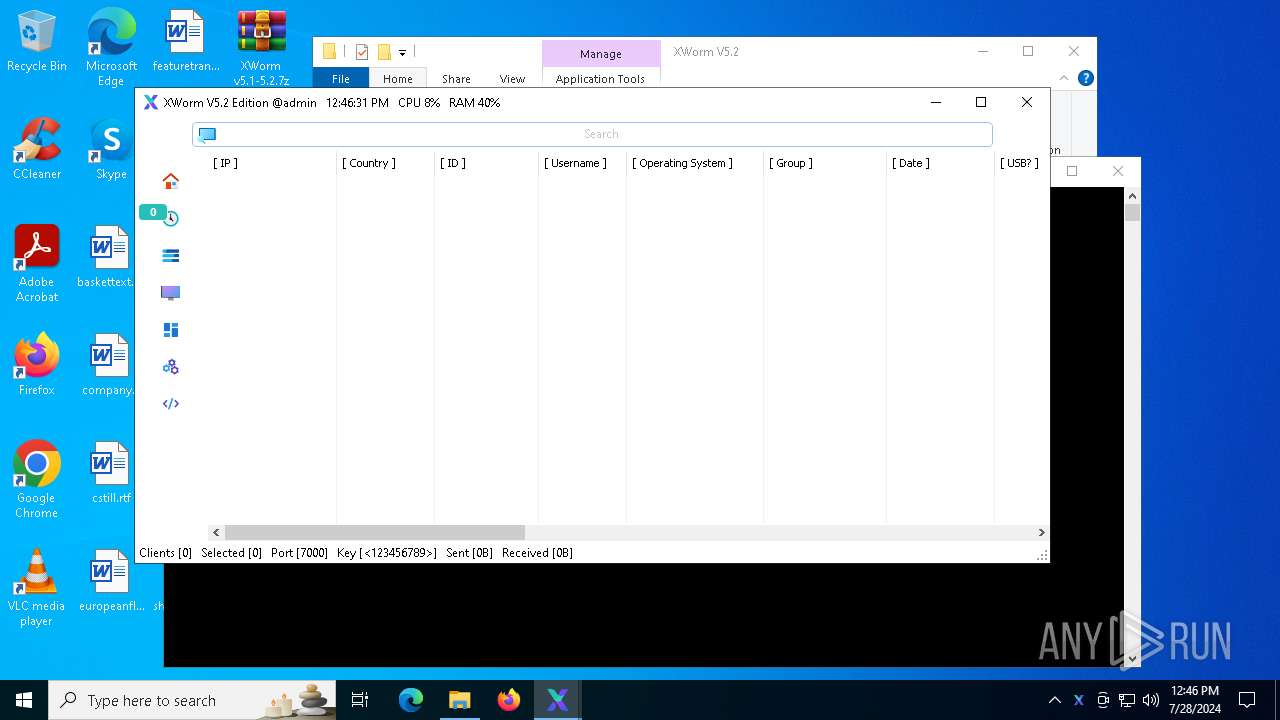Click Properties checkmark icon in Explorer quick access
Viewport: 1280px width, 720px height.
click(362, 52)
